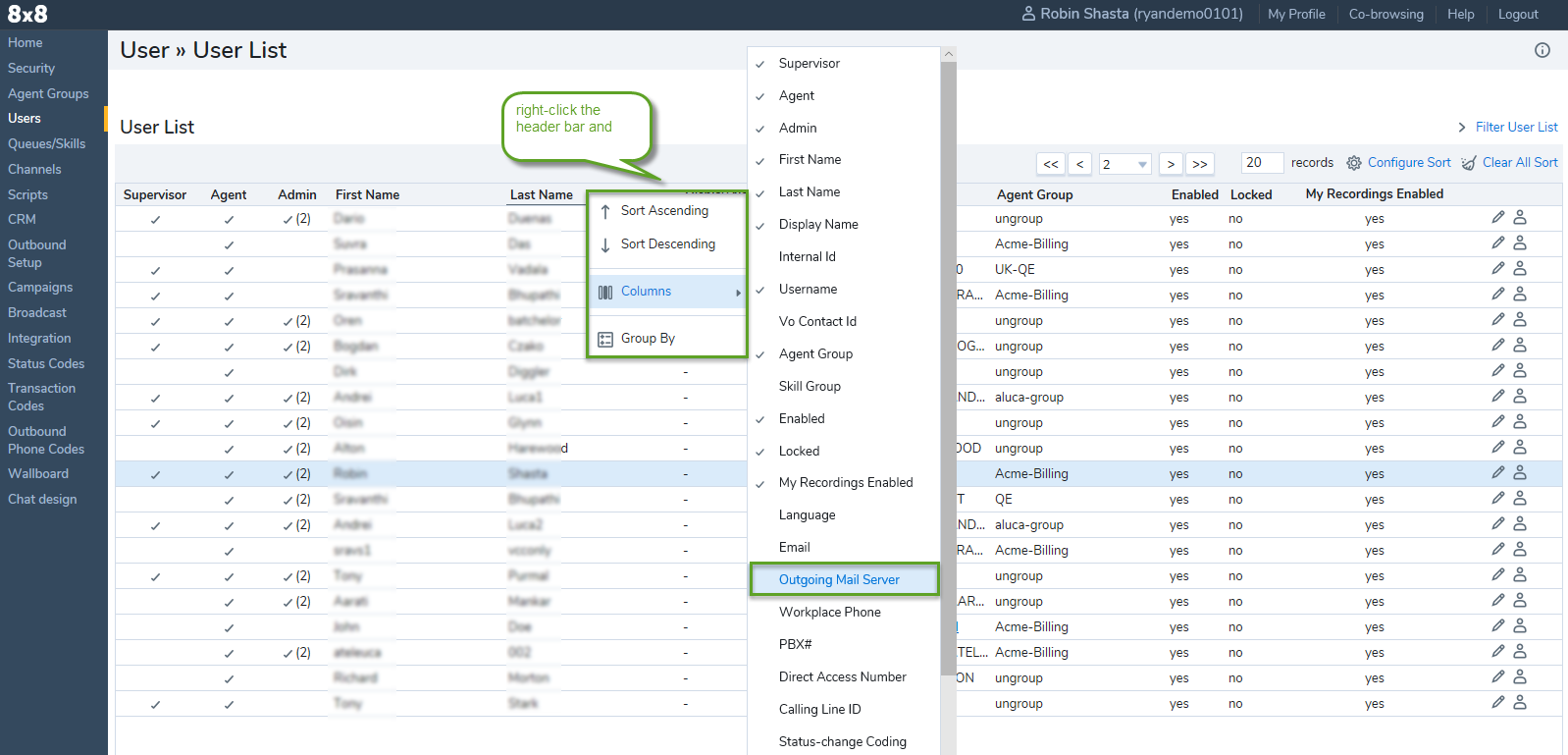Click the 8x8 logo

[x=27, y=14]
